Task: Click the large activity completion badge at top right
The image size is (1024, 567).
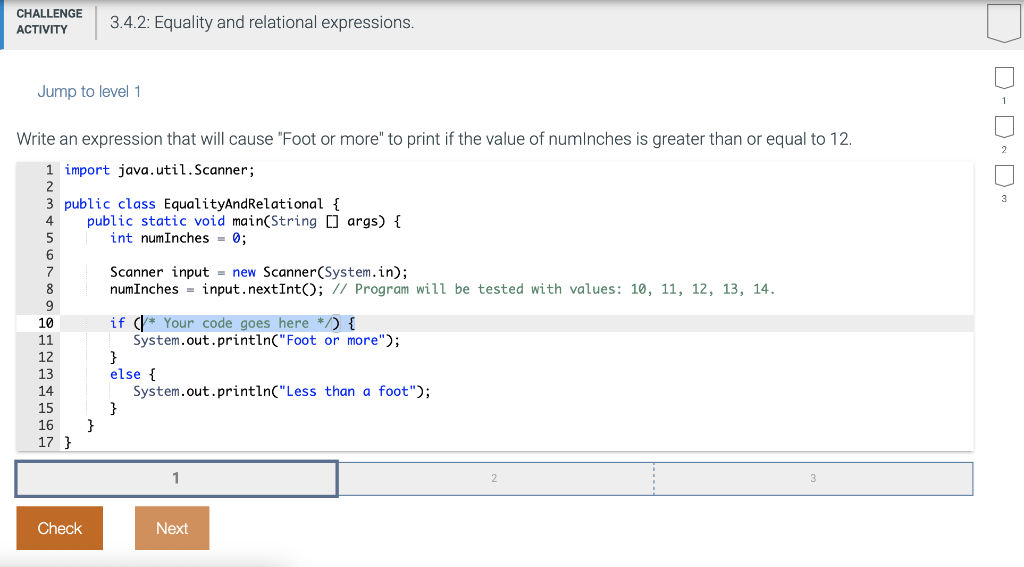Action: [1004, 23]
